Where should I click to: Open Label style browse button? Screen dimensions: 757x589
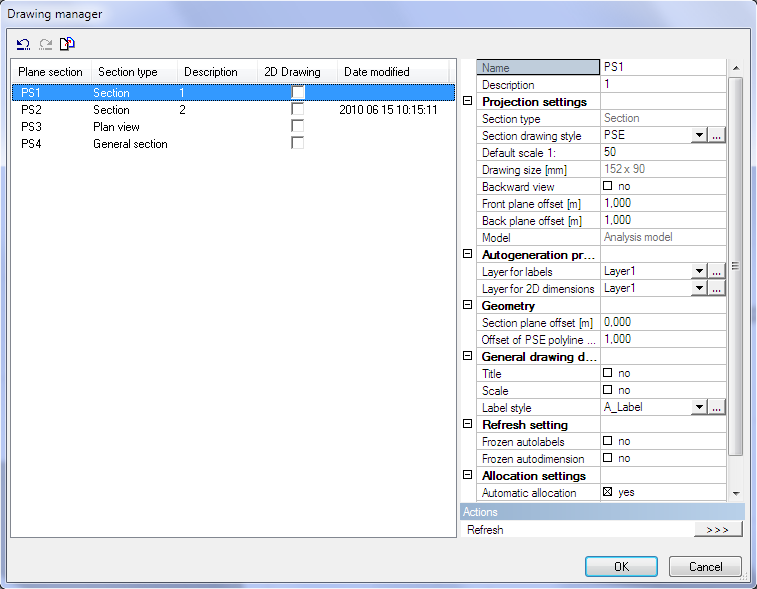(717, 407)
